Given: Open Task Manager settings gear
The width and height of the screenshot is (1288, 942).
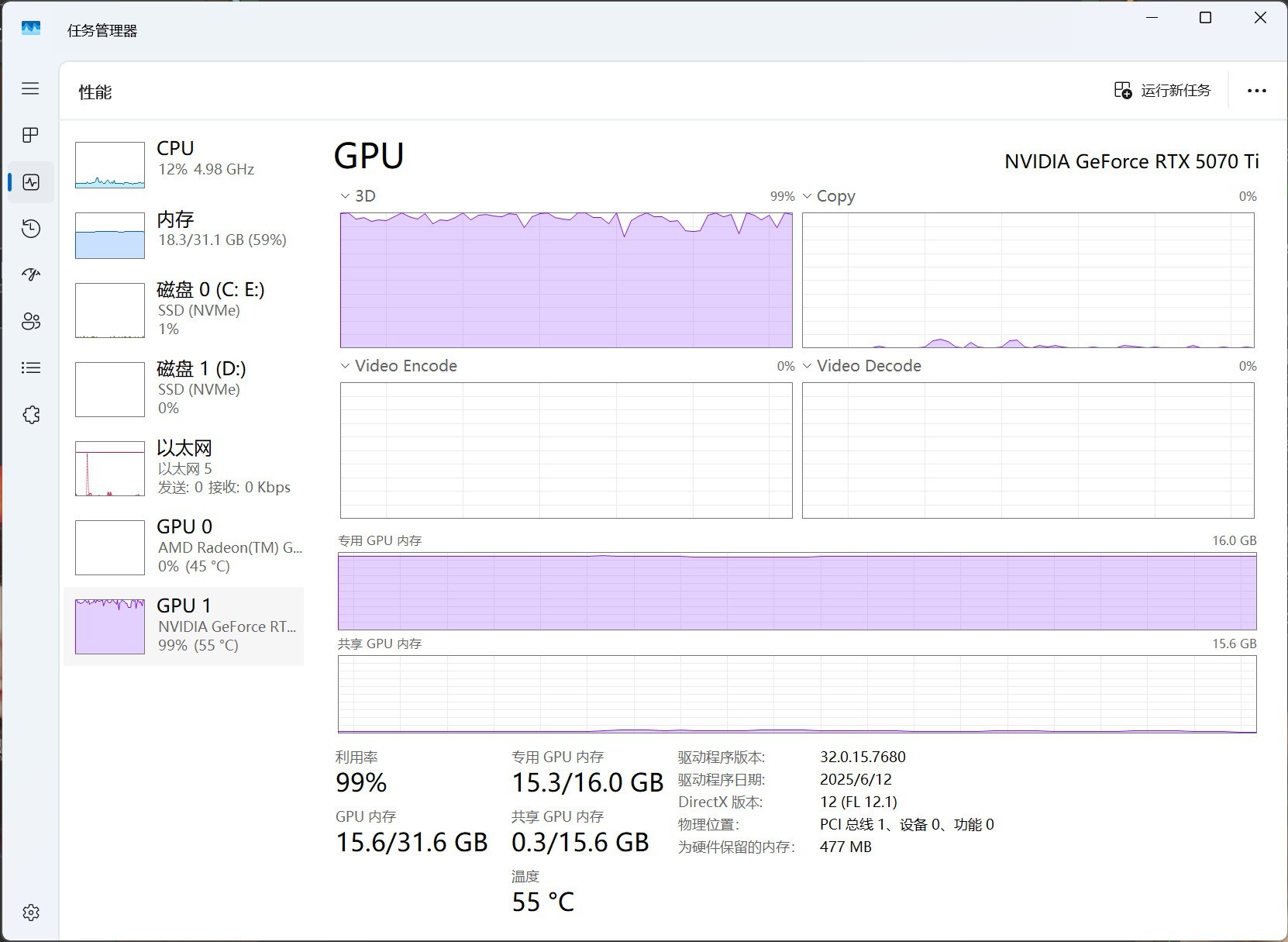Looking at the screenshot, I should click(x=30, y=913).
